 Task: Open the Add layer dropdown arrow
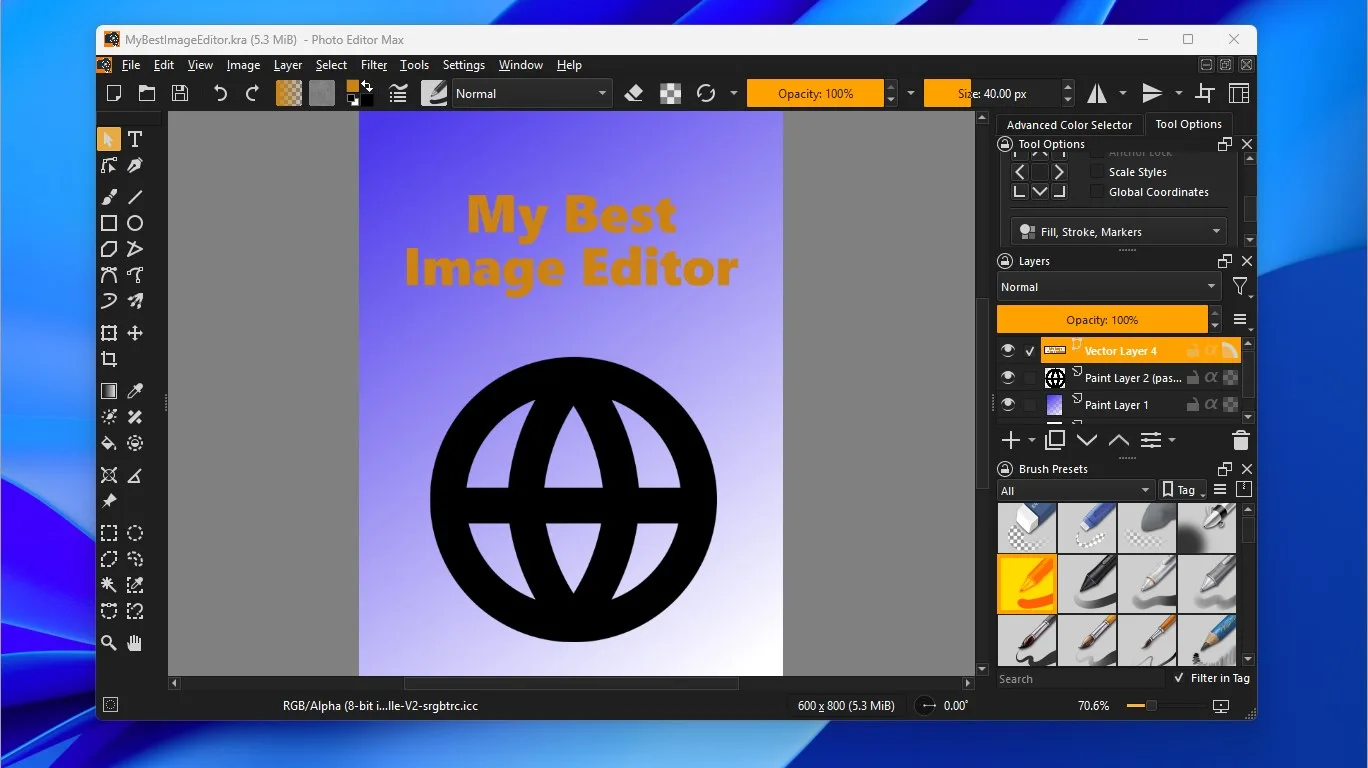click(x=1032, y=440)
